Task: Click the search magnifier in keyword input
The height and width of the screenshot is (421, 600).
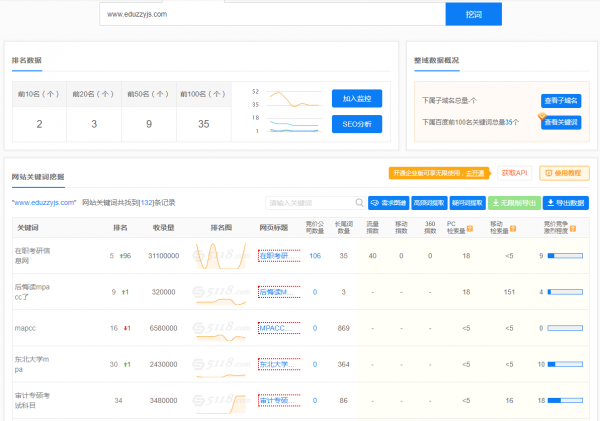Action: point(359,203)
